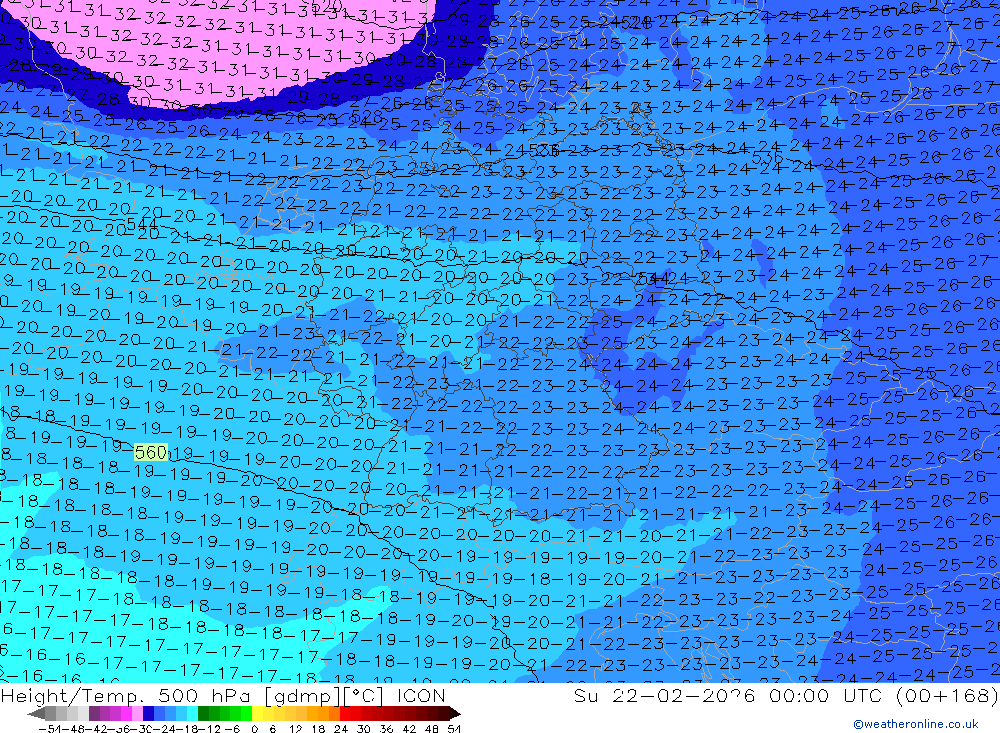Pick the dark blue legend swatch at -30
The height and width of the screenshot is (733, 1000).
148,713
